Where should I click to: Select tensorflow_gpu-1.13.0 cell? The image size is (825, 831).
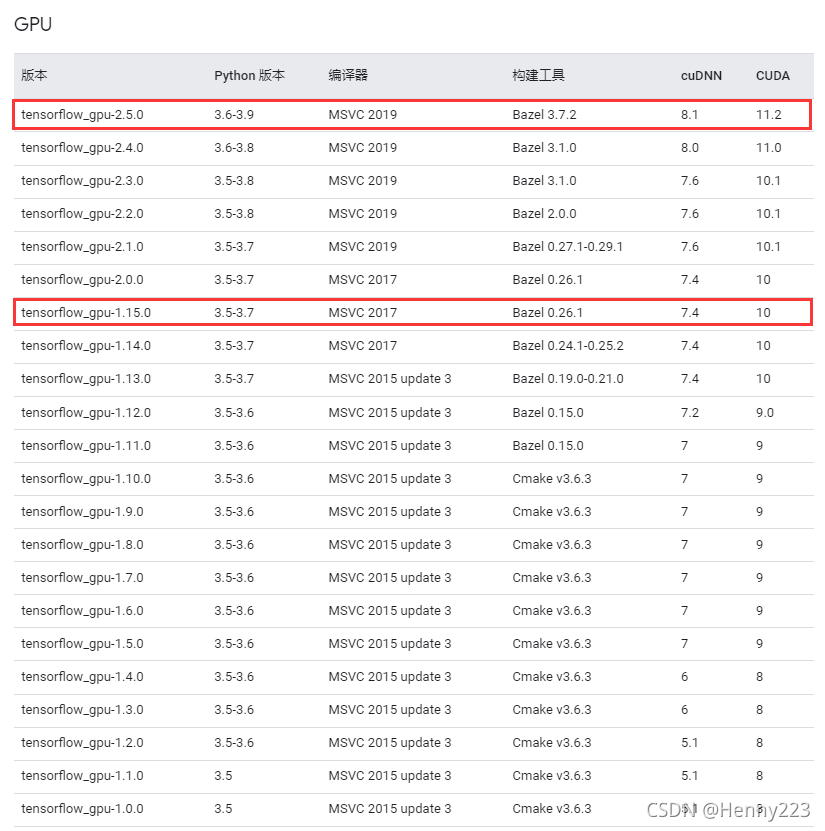[86, 379]
